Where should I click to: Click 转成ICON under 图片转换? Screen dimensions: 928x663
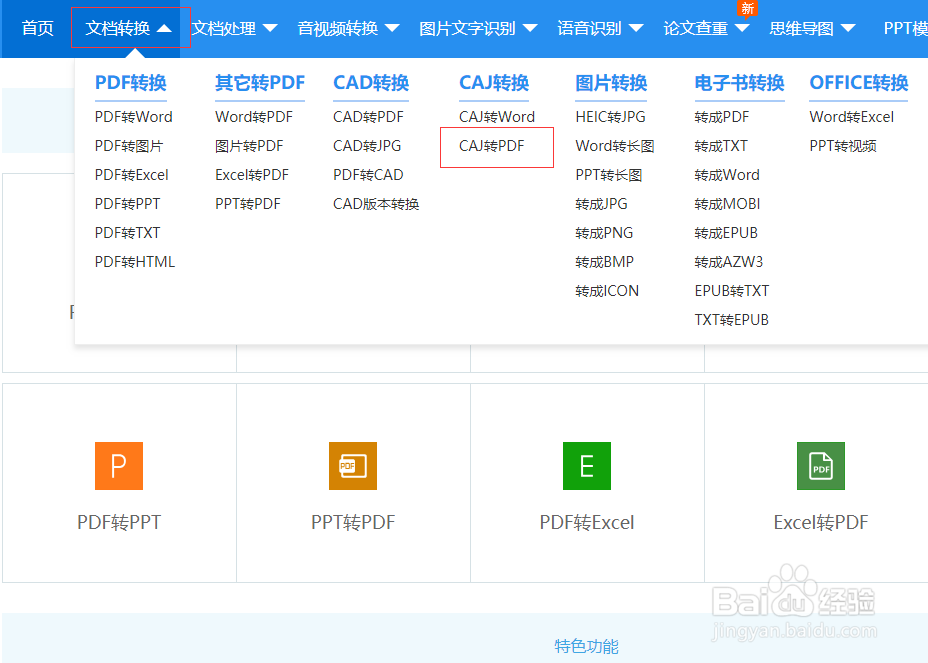[x=606, y=290]
